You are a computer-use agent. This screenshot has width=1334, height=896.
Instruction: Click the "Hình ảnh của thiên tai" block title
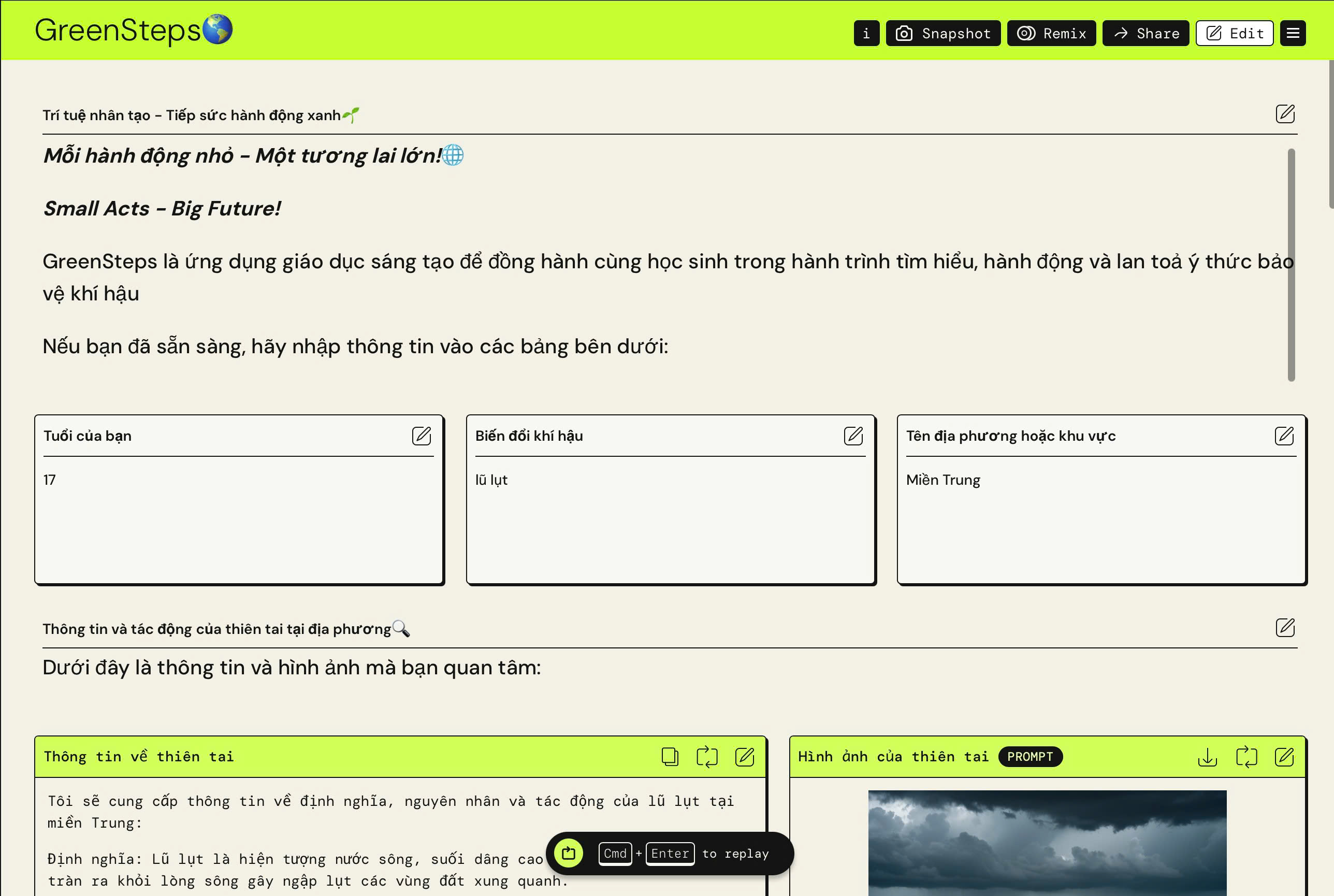coord(893,757)
